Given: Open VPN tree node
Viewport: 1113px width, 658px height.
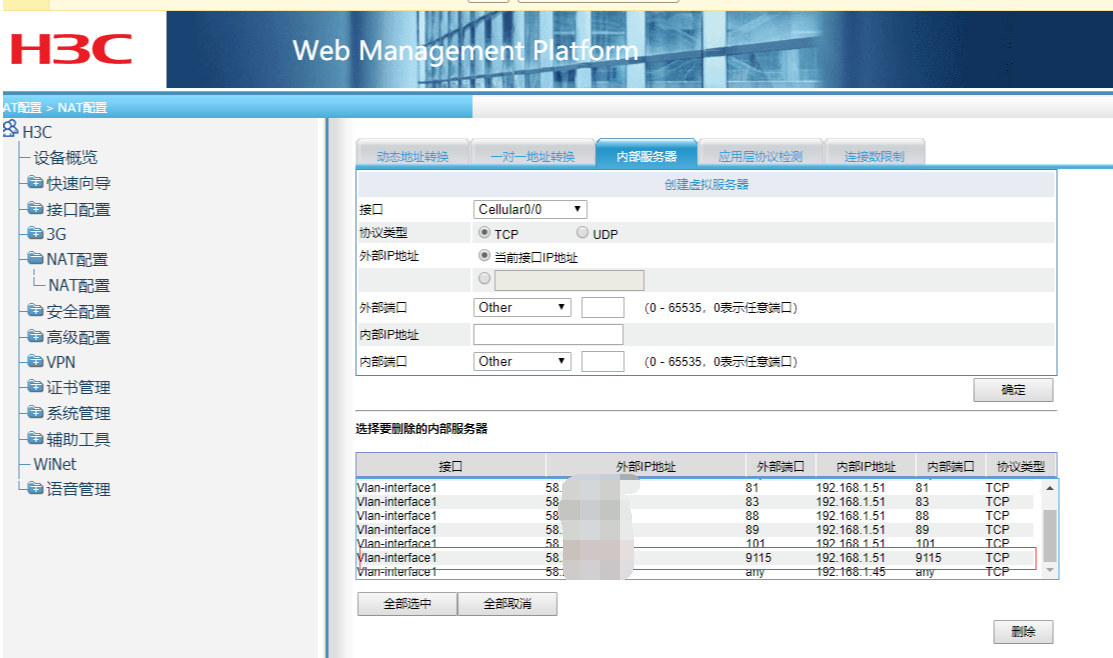Looking at the screenshot, I should click(x=60, y=362).
